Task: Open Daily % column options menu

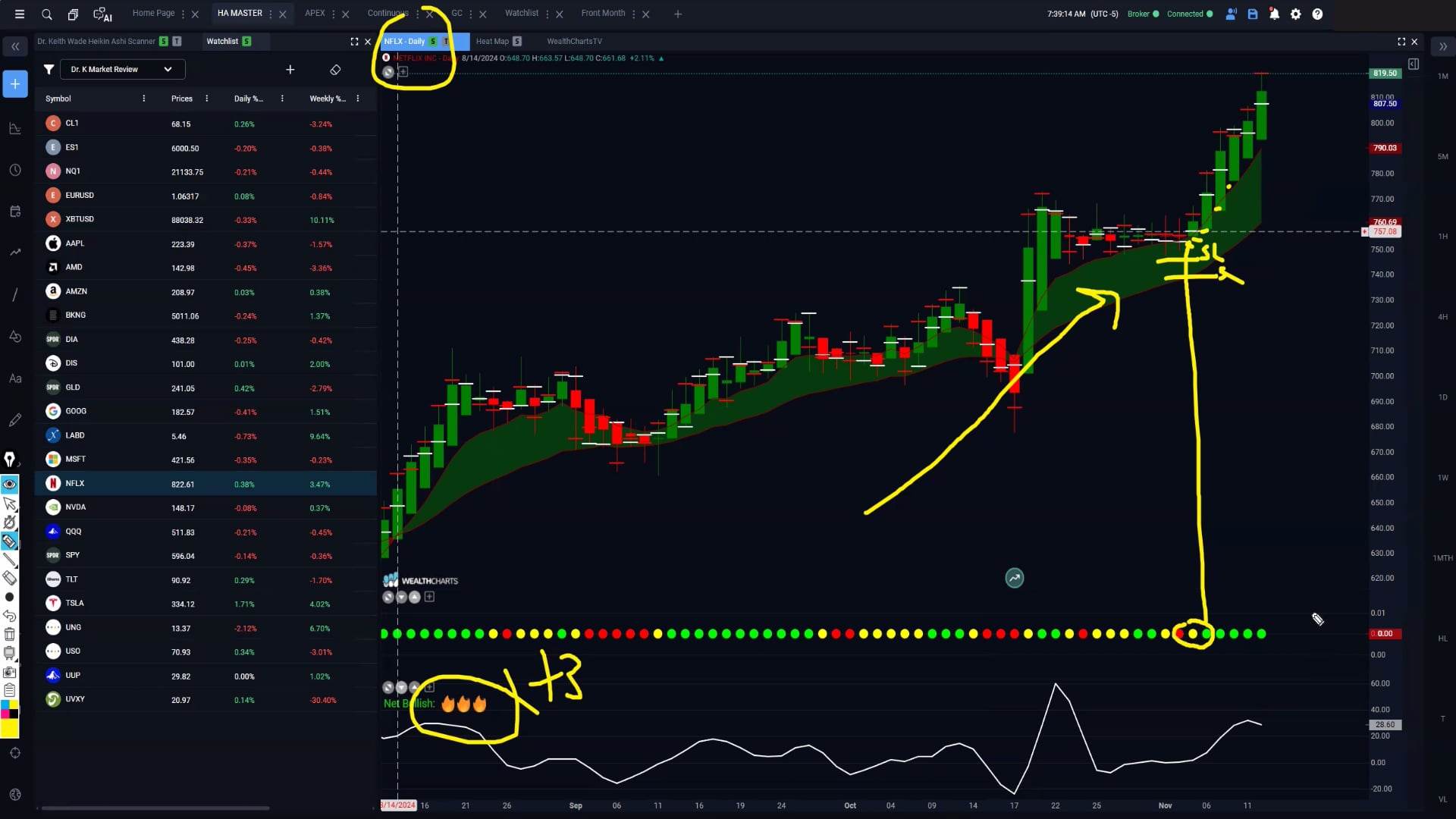Action: click(282, 99)
